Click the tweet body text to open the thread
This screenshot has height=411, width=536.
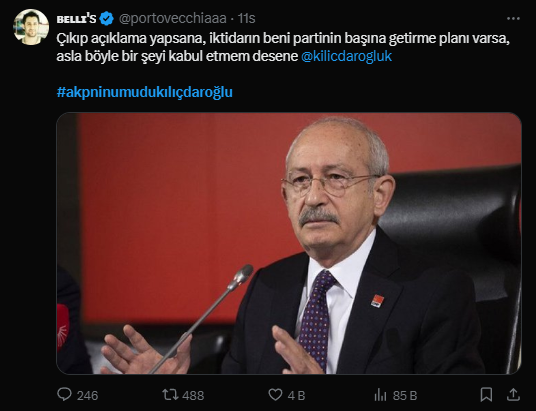tap(283, 48)
